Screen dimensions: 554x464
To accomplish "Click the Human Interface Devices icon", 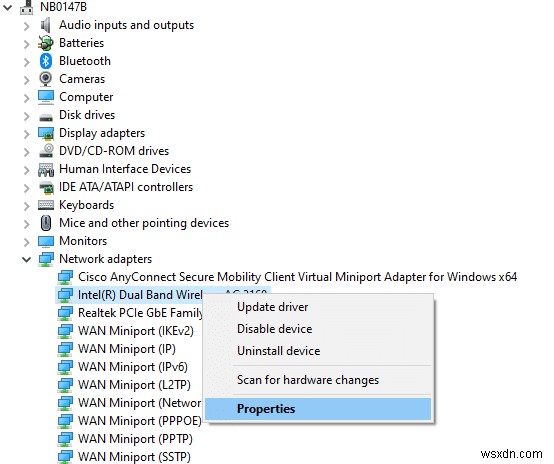I will click(46, 170).
